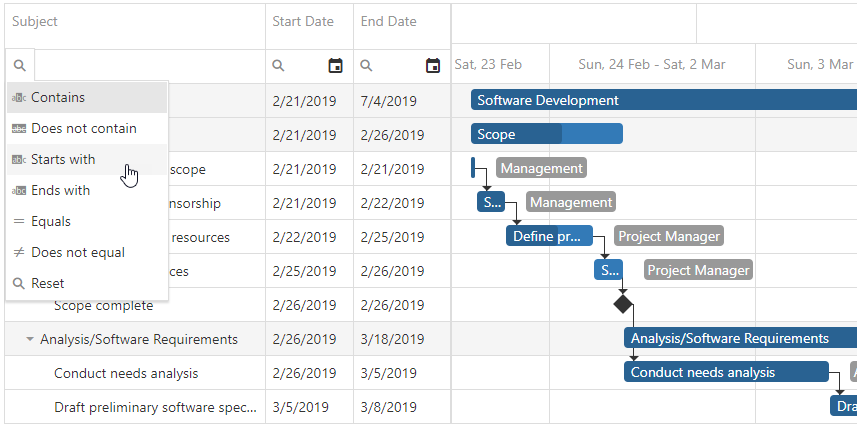Sort by the End Date column header
The width and height of the screenshot is (857, 427).
pos(389,22)
